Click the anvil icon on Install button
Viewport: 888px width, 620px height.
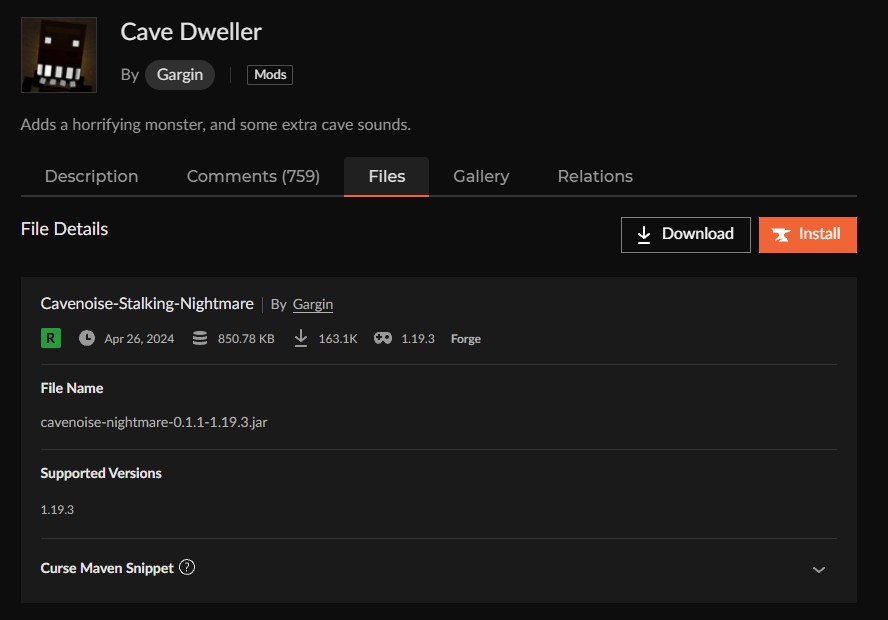780,234
